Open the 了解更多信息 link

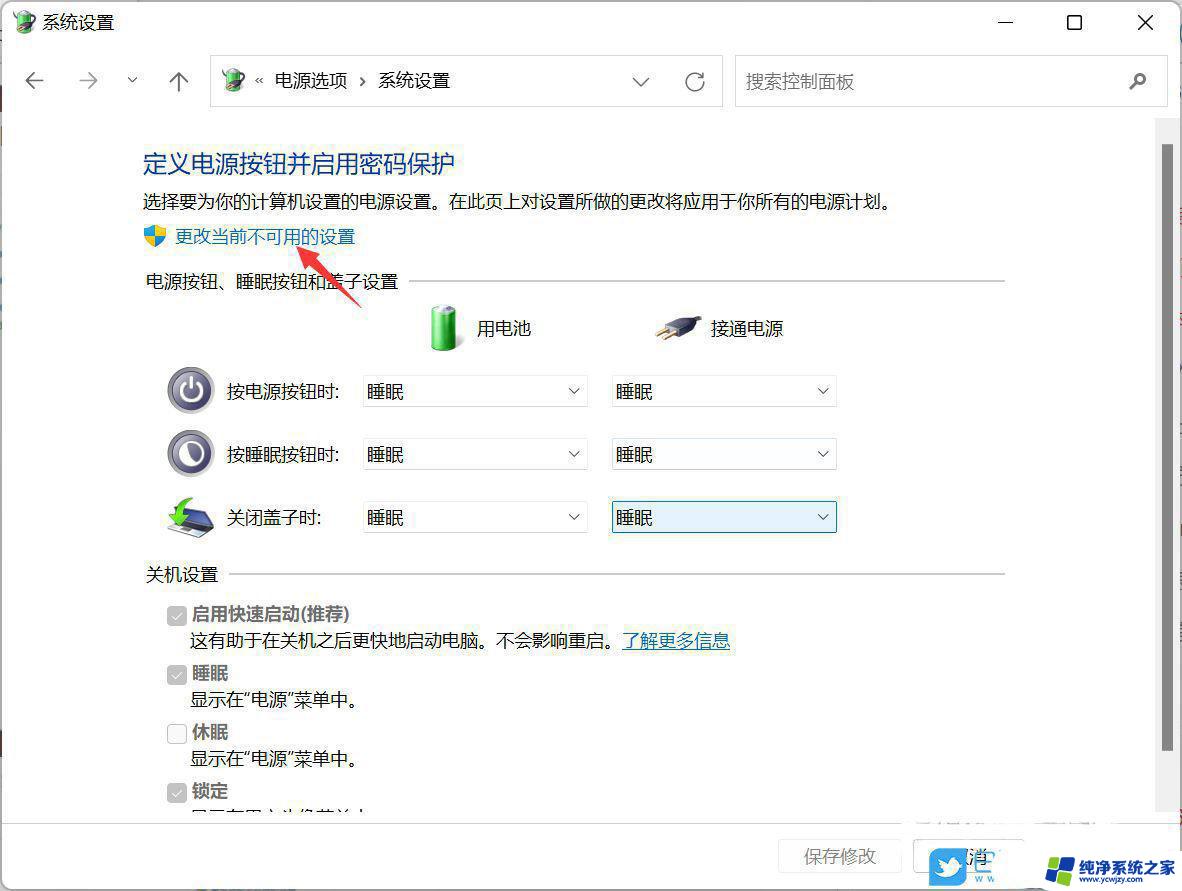pyautogui.click(x=676, y=641)
